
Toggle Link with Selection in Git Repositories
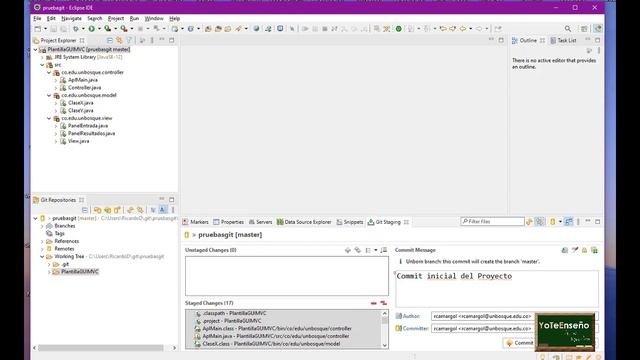tap(140, 210)
